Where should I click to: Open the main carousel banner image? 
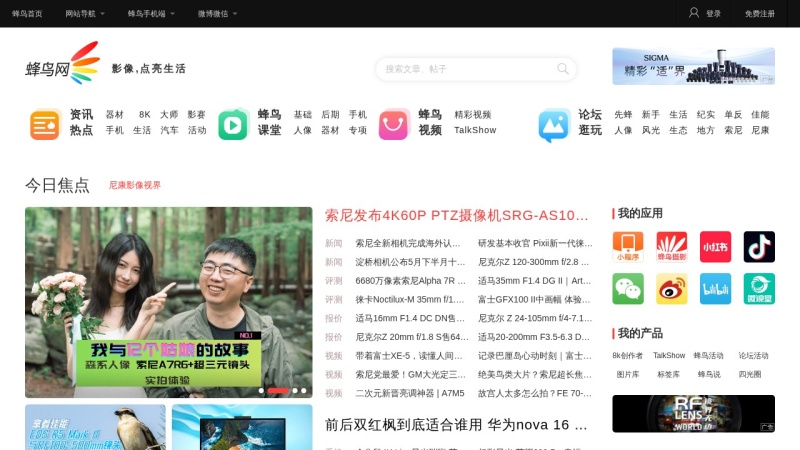point(169,302)
